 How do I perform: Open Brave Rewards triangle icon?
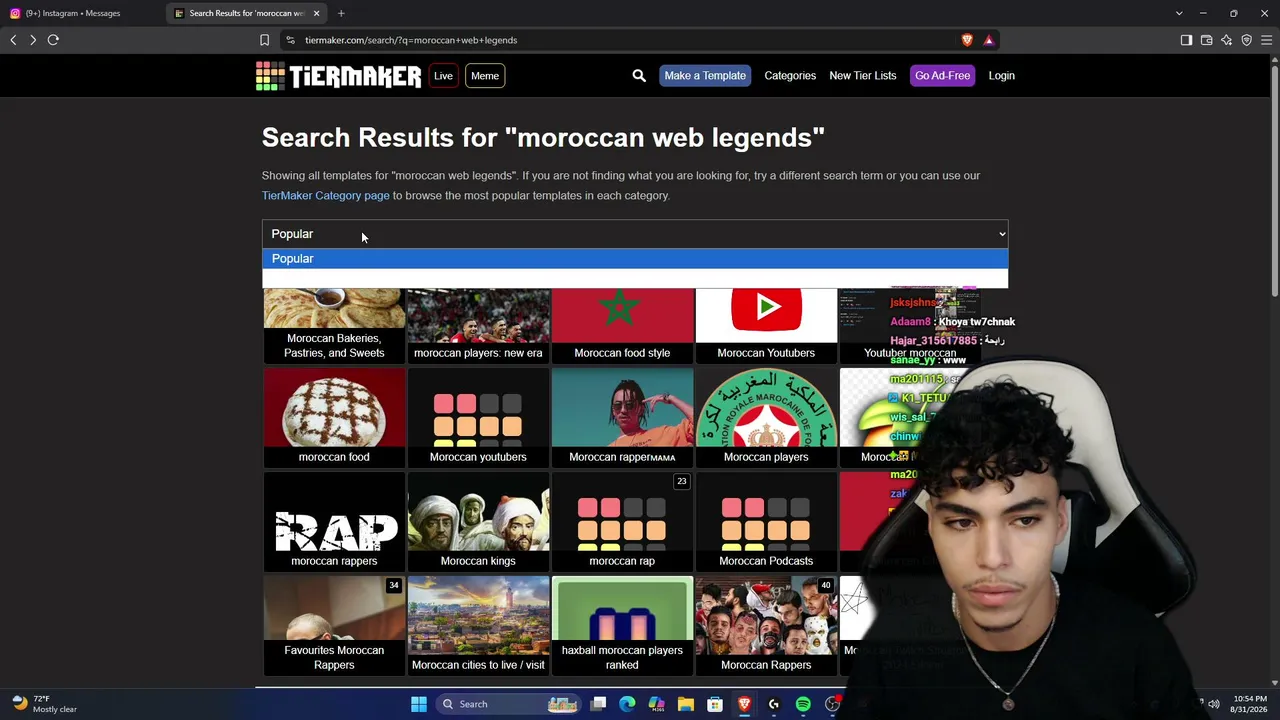tap(988, 40)
